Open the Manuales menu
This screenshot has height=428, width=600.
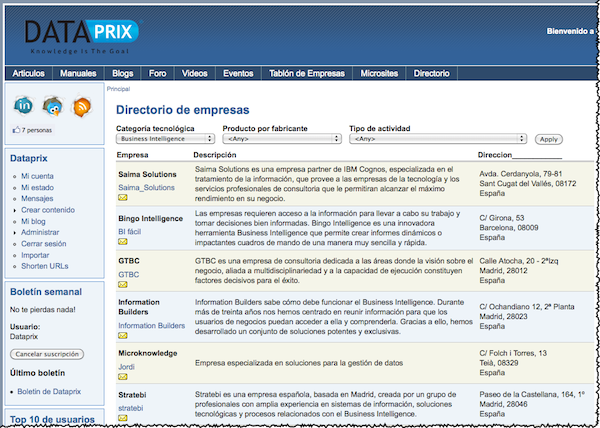78,73
